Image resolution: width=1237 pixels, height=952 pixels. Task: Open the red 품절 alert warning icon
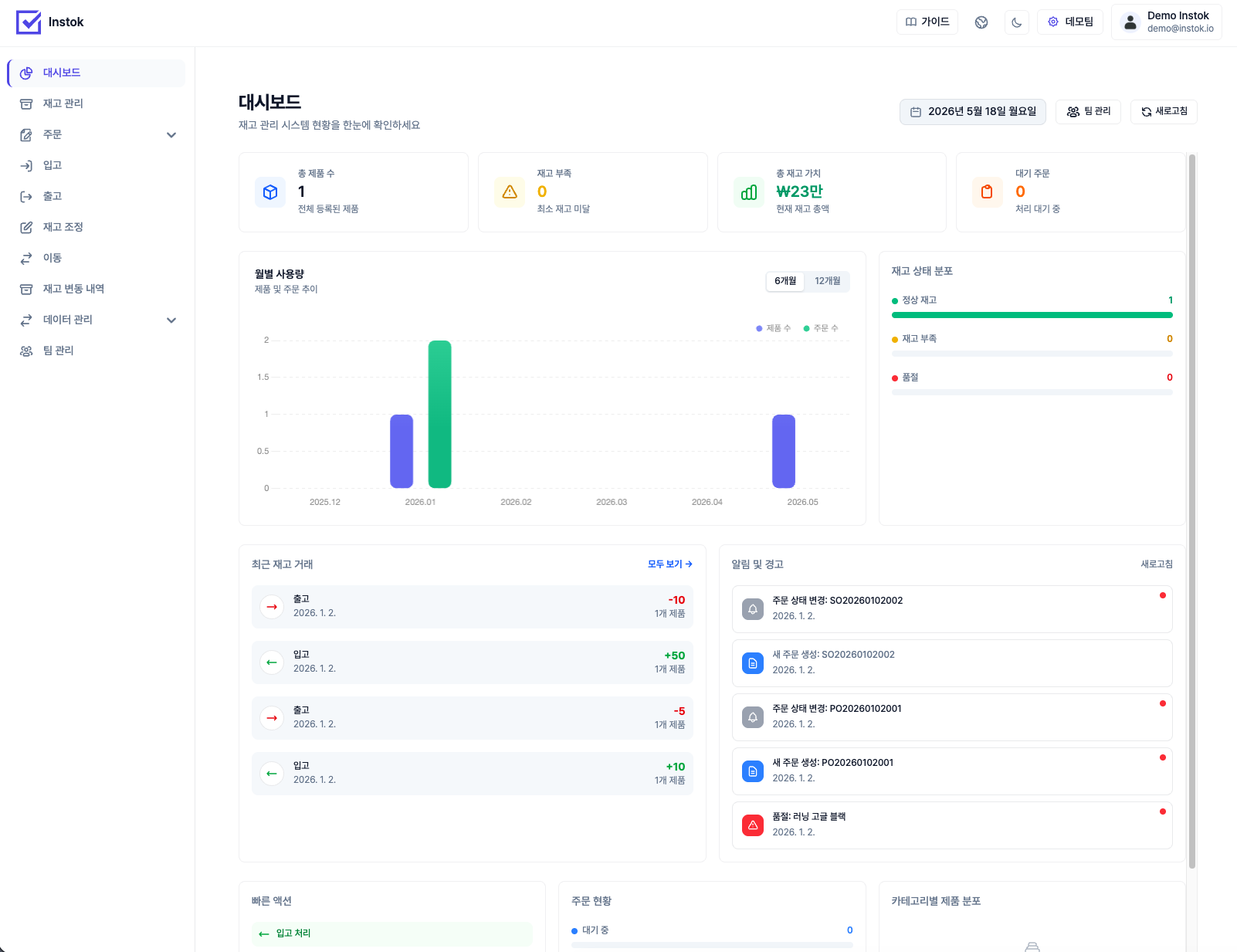(x=753, y=825)
